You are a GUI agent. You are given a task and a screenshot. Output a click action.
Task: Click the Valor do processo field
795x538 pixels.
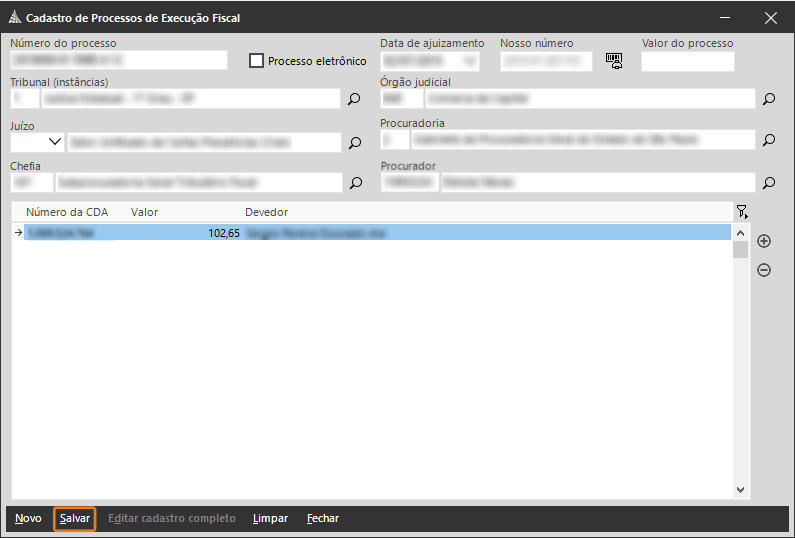click(x=687, y=62)
